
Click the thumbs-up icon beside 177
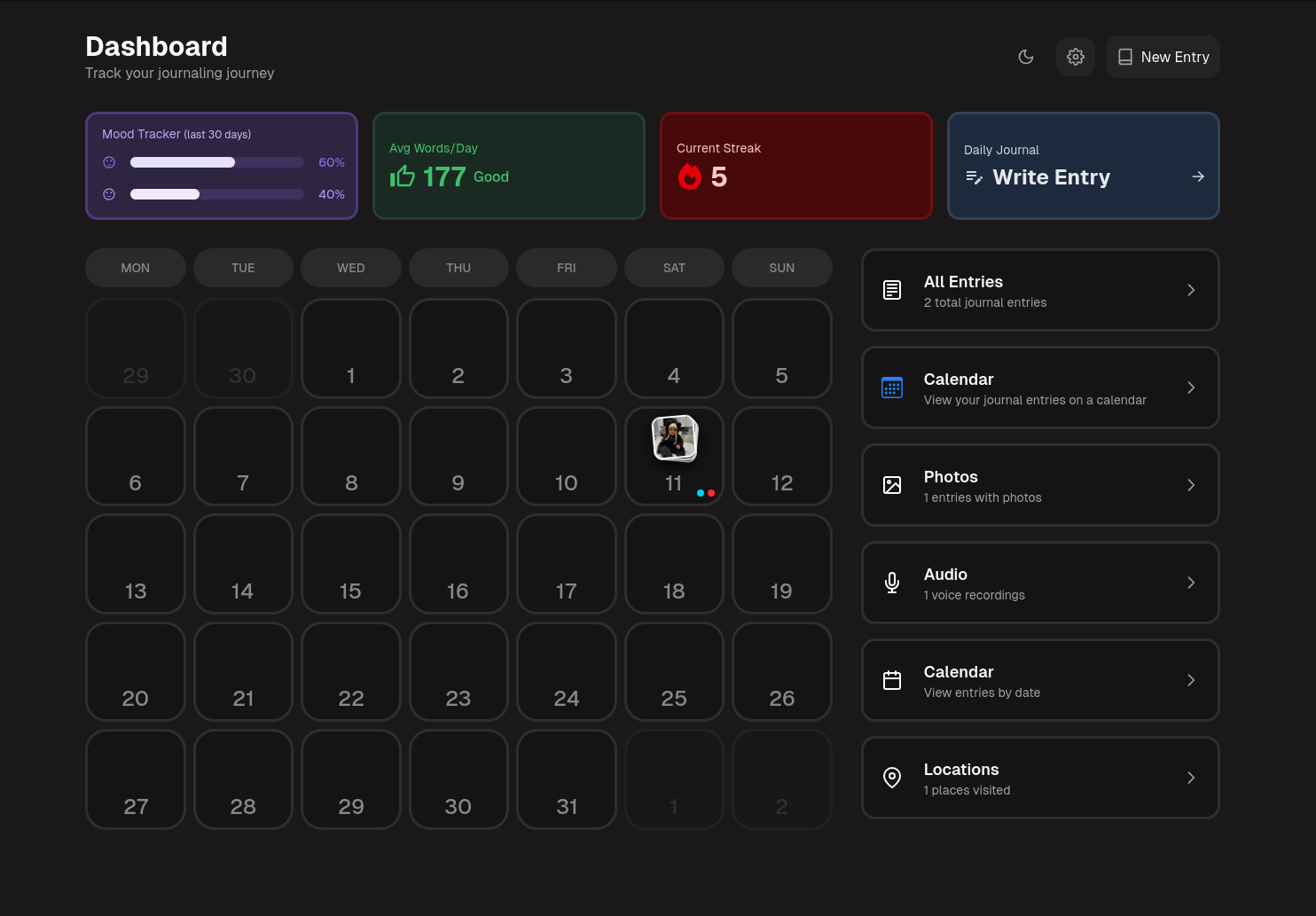coord(403,176)
